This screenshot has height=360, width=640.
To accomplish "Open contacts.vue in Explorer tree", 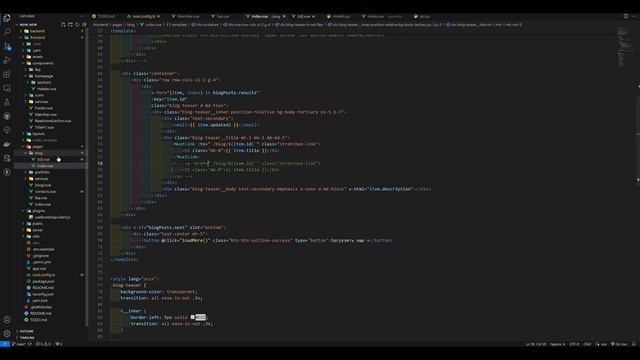I will click(x=45, y=191).
